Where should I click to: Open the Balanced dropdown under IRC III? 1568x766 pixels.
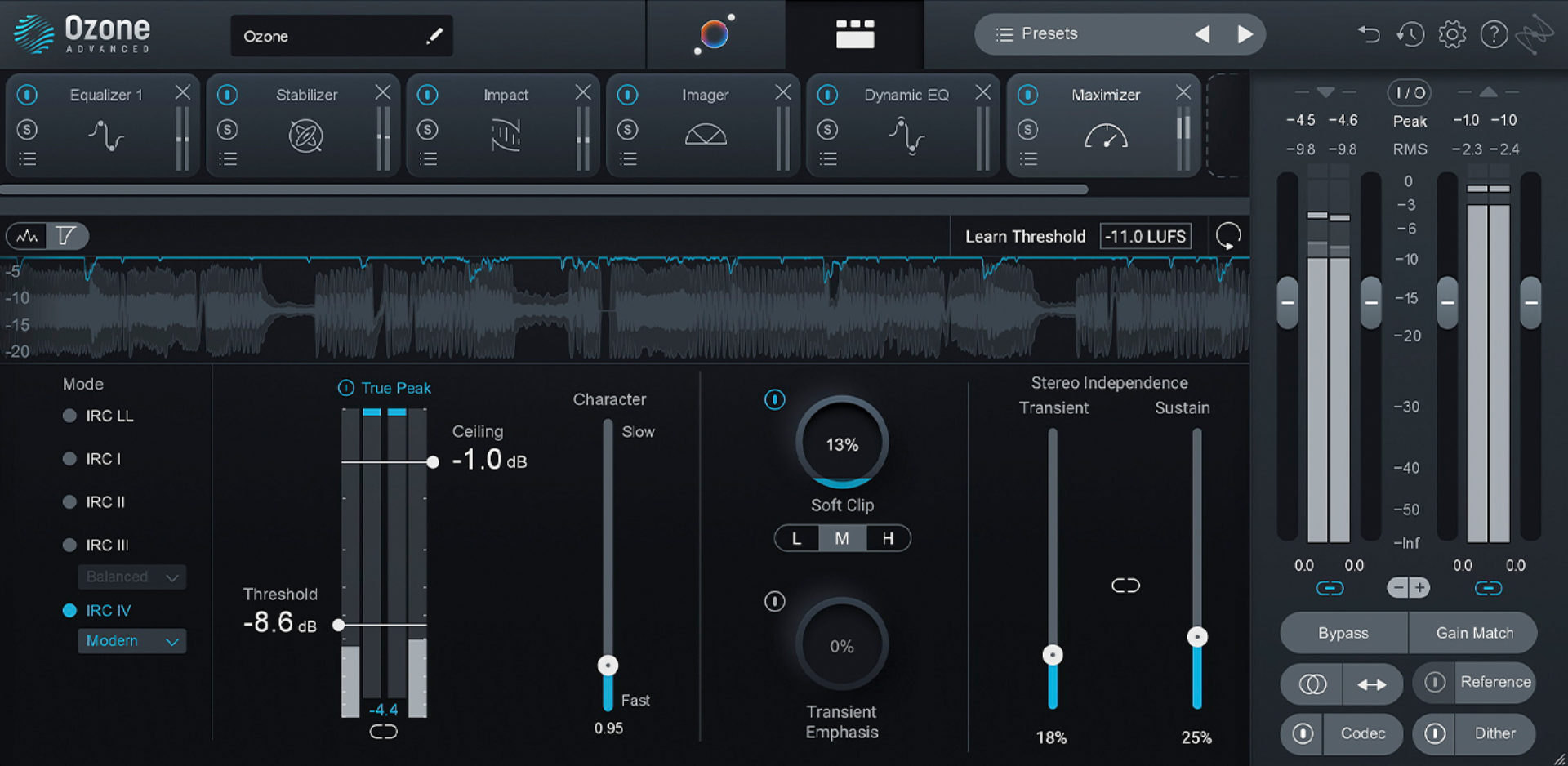point(131,577)
